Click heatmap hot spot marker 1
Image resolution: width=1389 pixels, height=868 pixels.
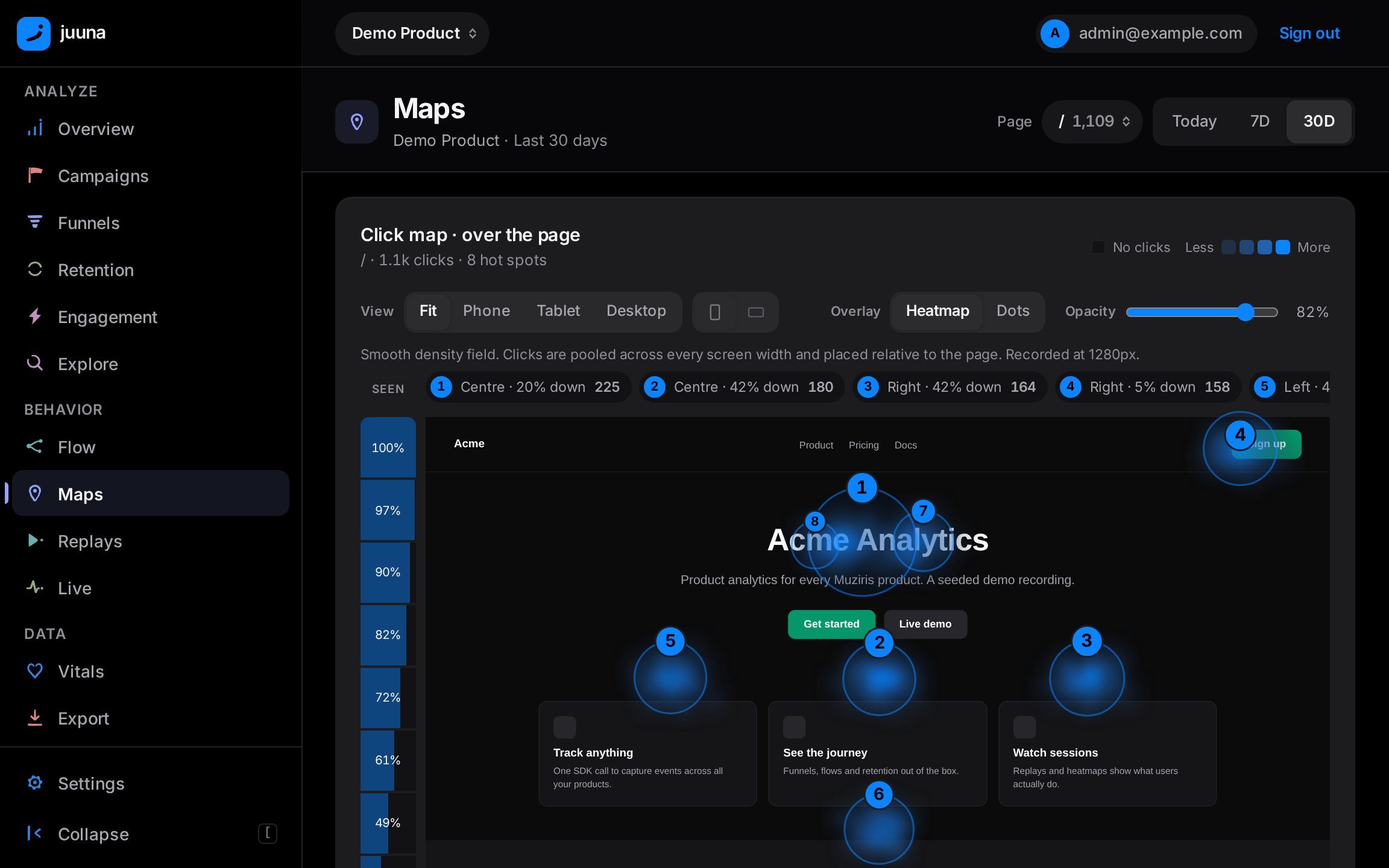pos(861,488)
